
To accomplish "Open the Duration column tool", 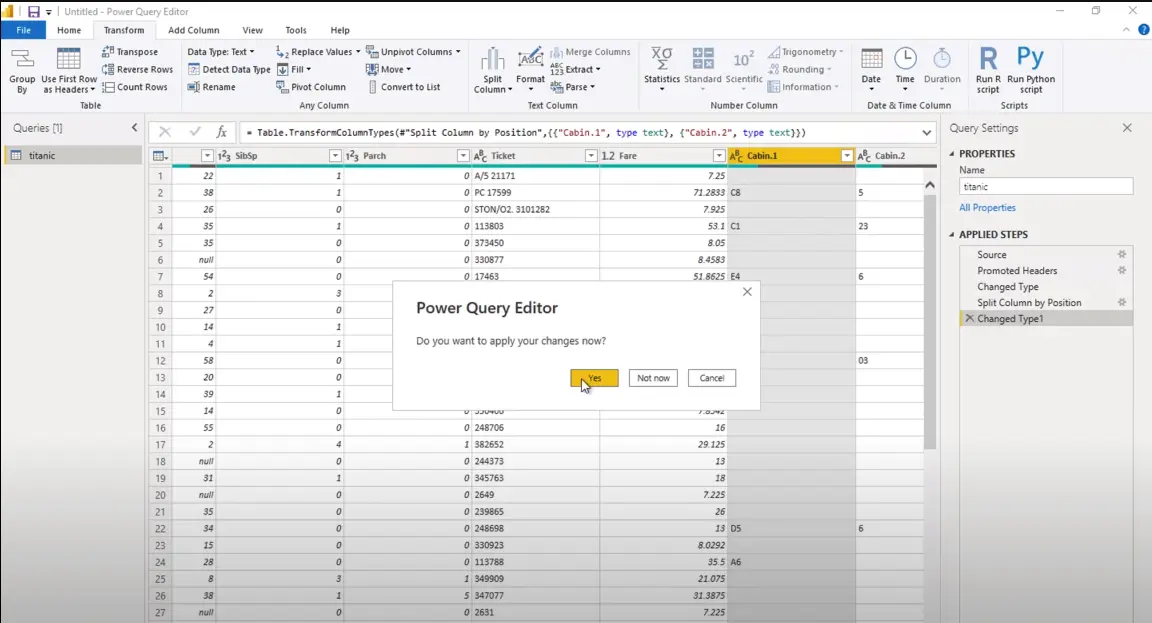I will tap(942, 69).
